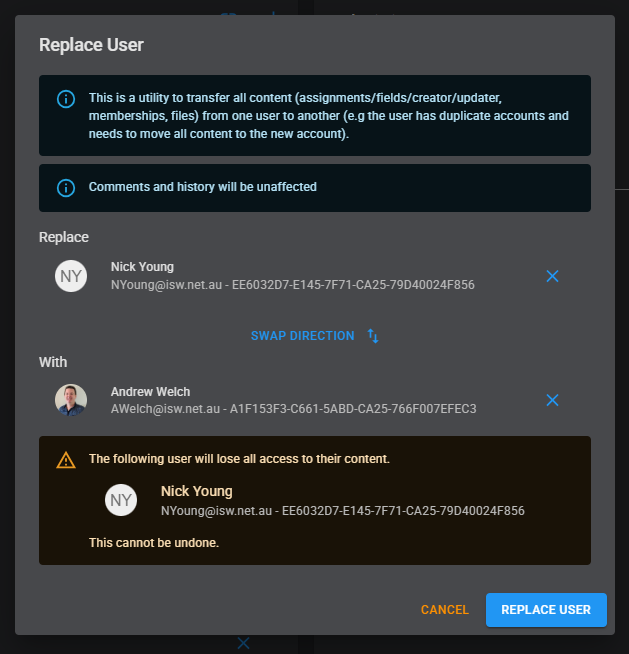This screenshot has width=629, height=654.
Task: Click the swap arrows icon
Action: pyautogui.click(x=373, y=336)
